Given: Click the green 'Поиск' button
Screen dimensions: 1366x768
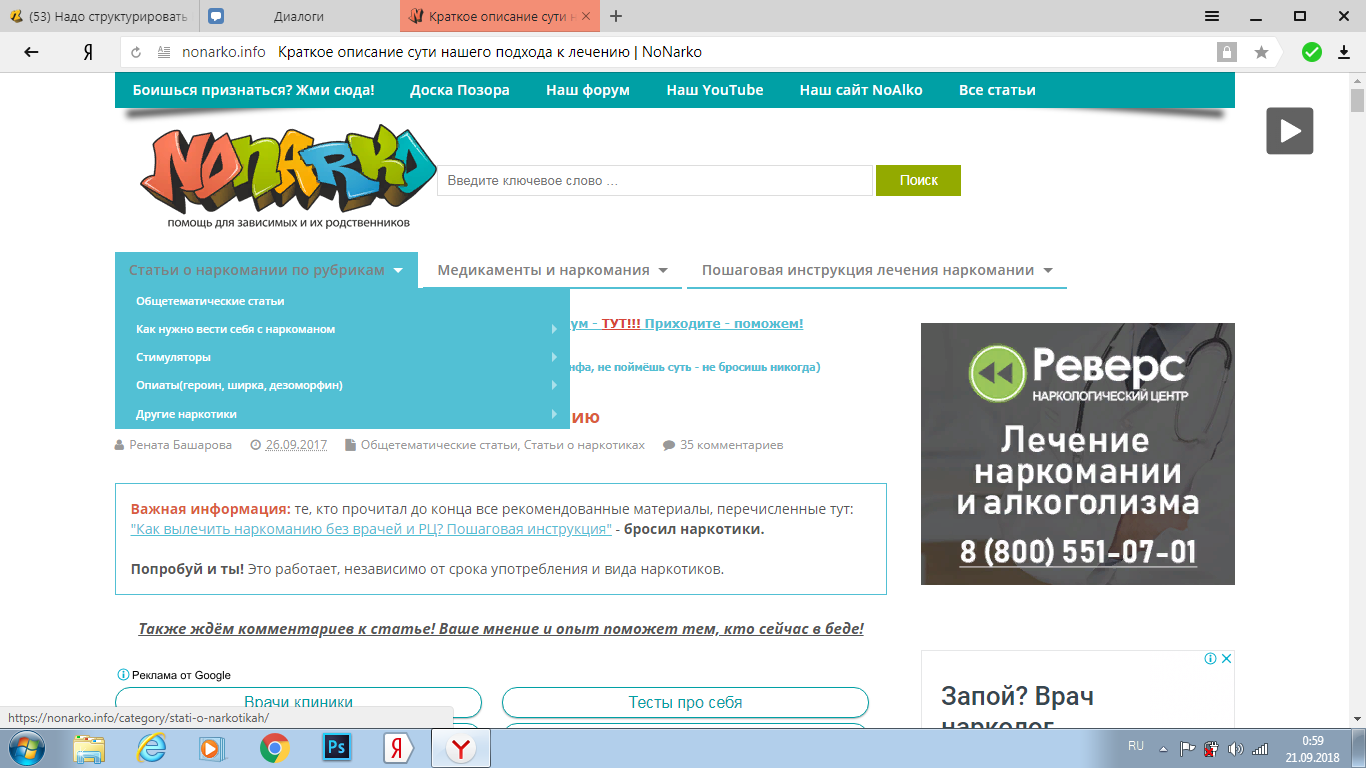Looking at the screenshot, I should (x=918, y=181).
